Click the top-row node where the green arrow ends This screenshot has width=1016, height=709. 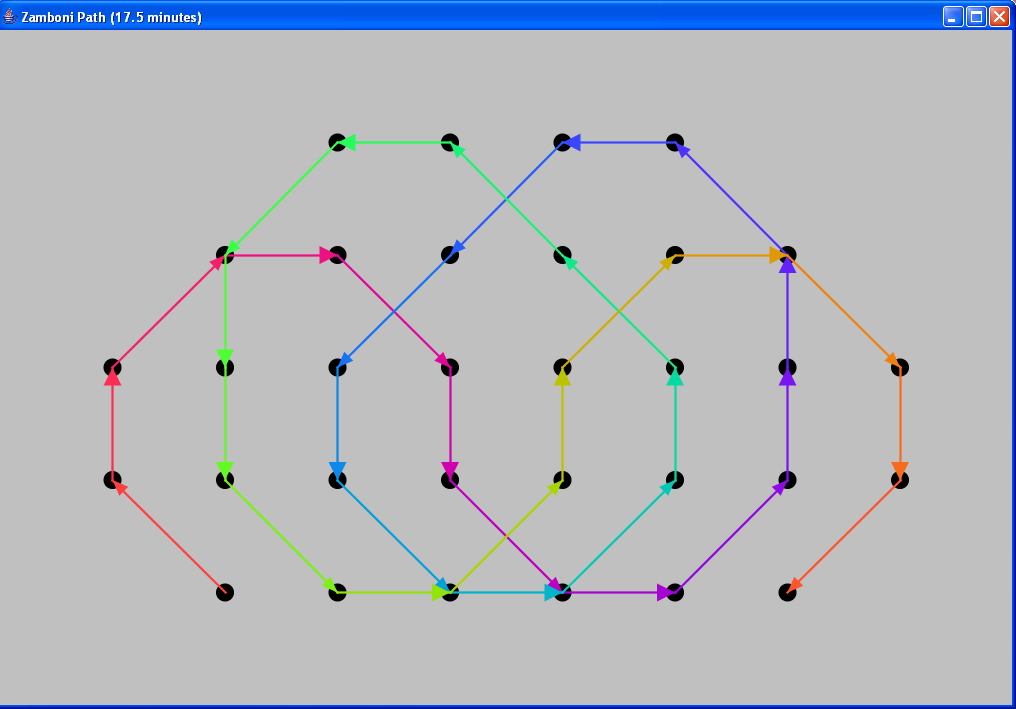coord(338,142)
